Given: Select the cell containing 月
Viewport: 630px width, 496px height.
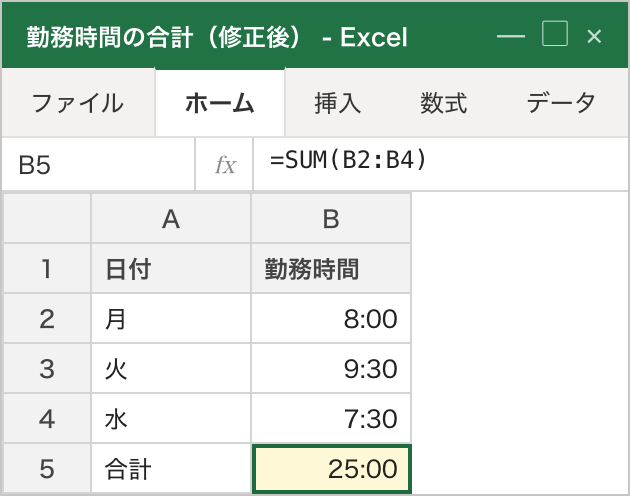Looking at the screenshot, I should pos(171,318).
